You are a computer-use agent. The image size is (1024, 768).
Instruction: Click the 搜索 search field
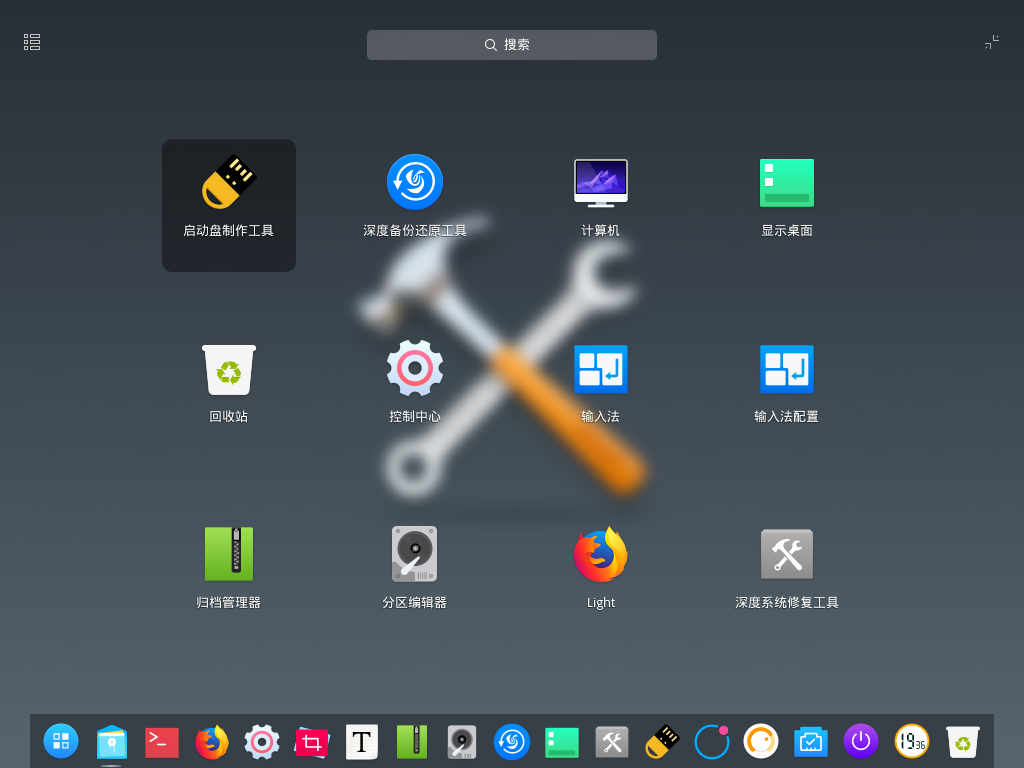[x=511, y=44]
